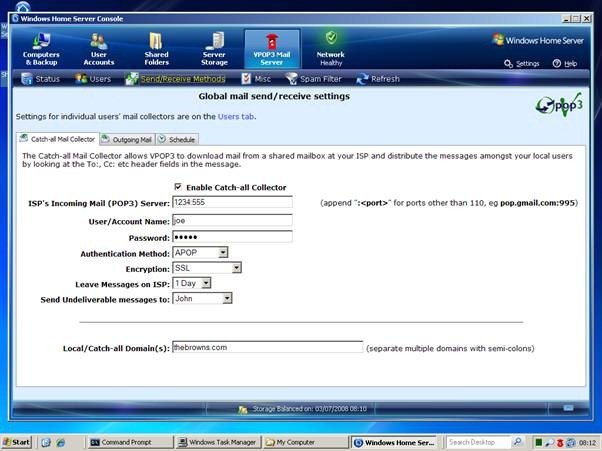Open Server Storage section
602x451 pixels.
[x=214, y=49]
